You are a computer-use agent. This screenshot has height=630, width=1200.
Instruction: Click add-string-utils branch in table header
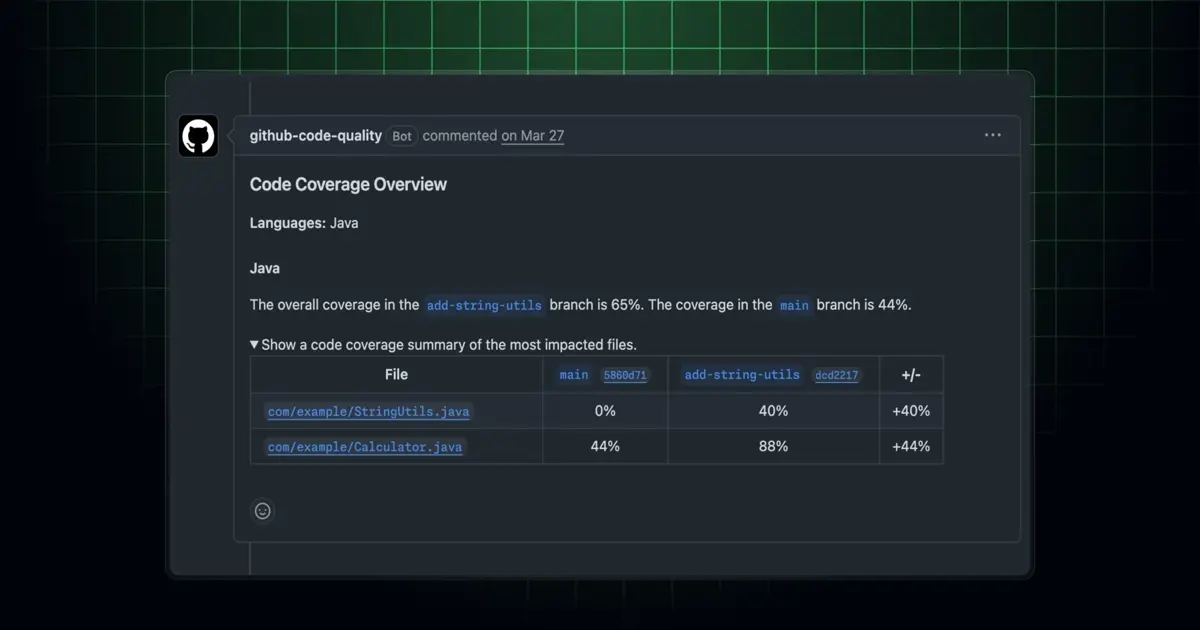742,375
